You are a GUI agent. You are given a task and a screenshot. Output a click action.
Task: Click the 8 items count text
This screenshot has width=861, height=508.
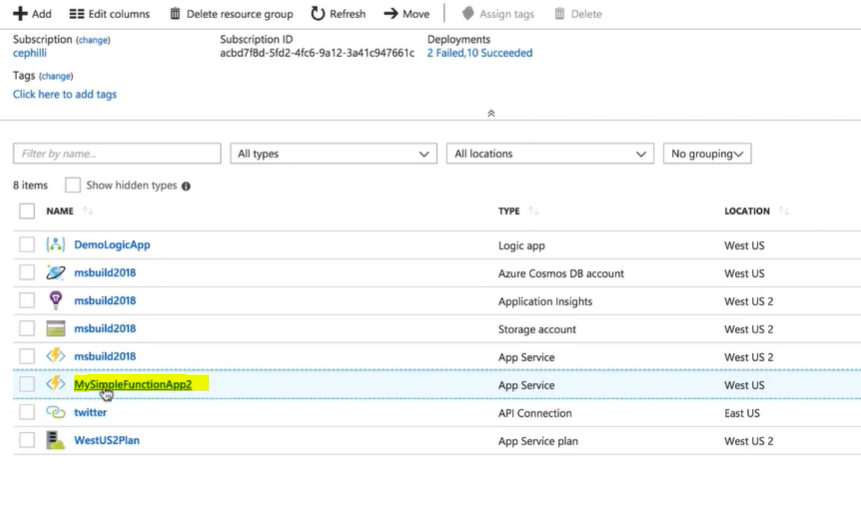tap(30, 186)
